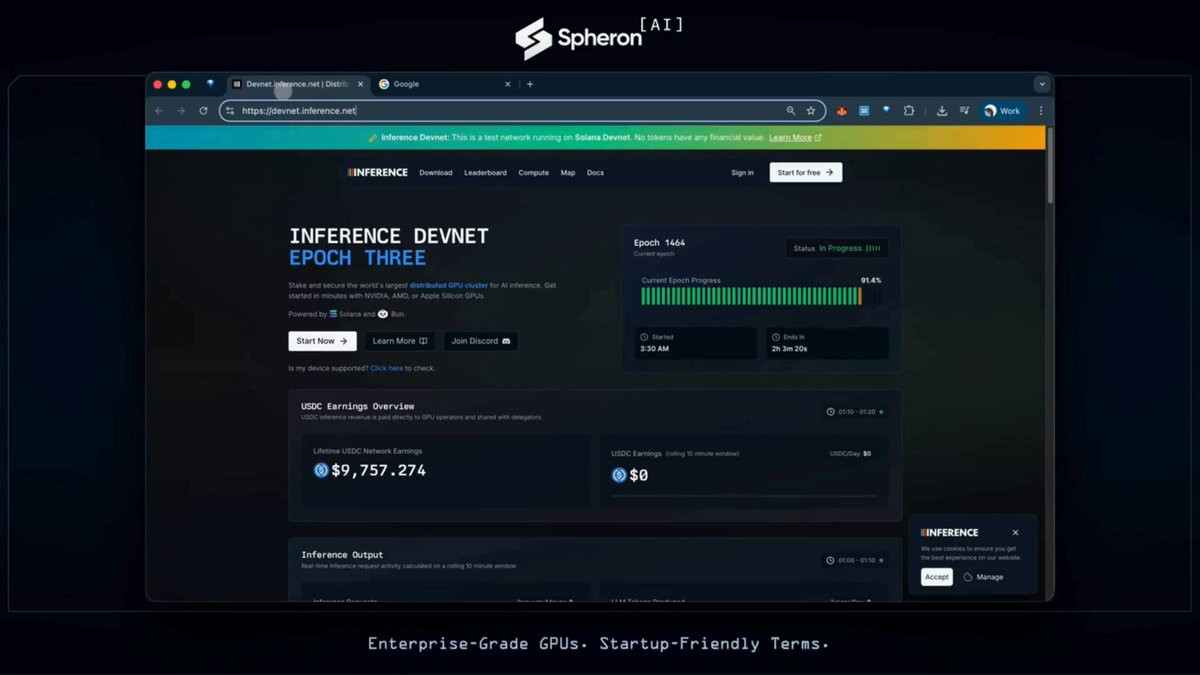Click the Ends in 2h 3m 20s card
1200x675 pixels.
[x=827, y=343]
